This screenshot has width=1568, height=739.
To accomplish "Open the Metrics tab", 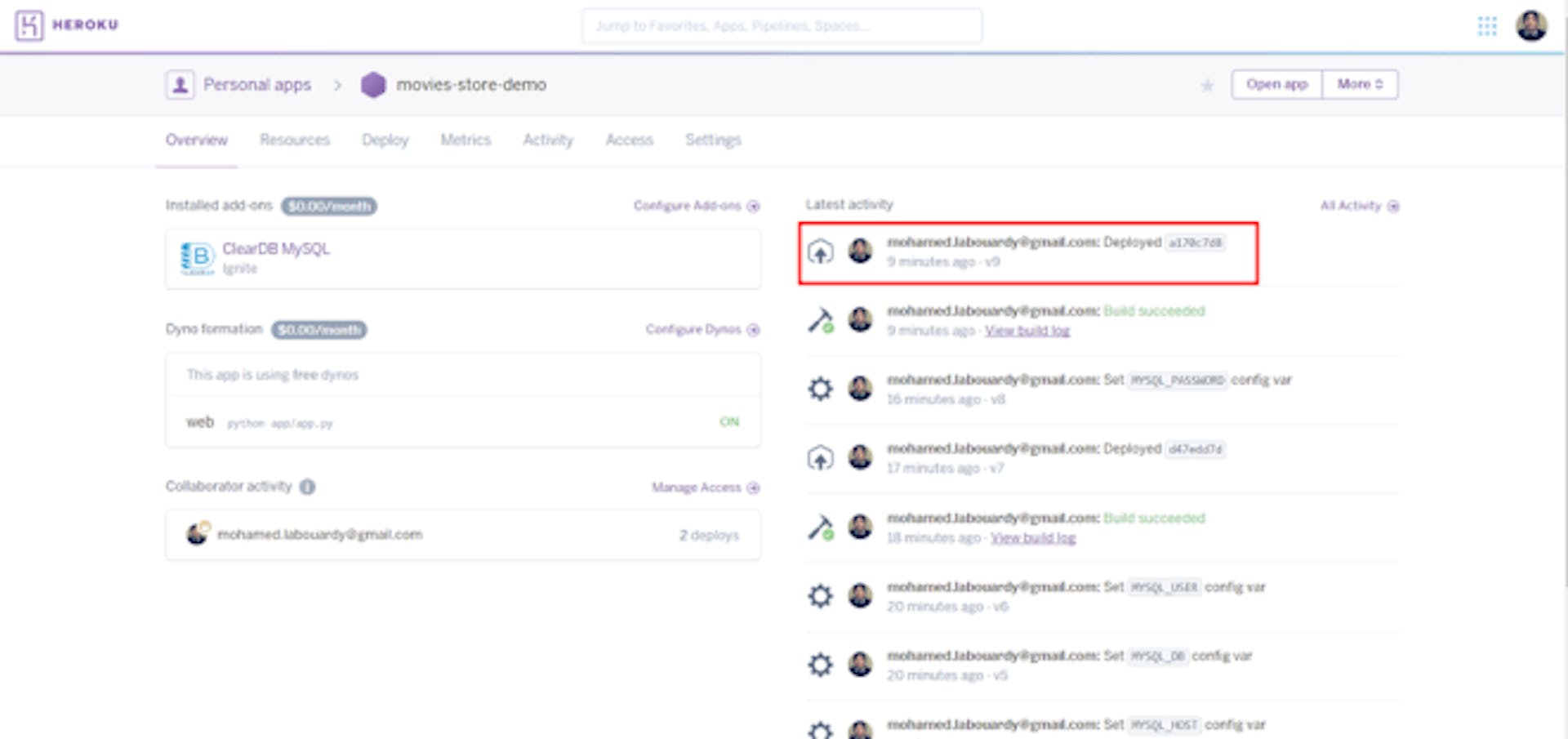I will [465, 140].
